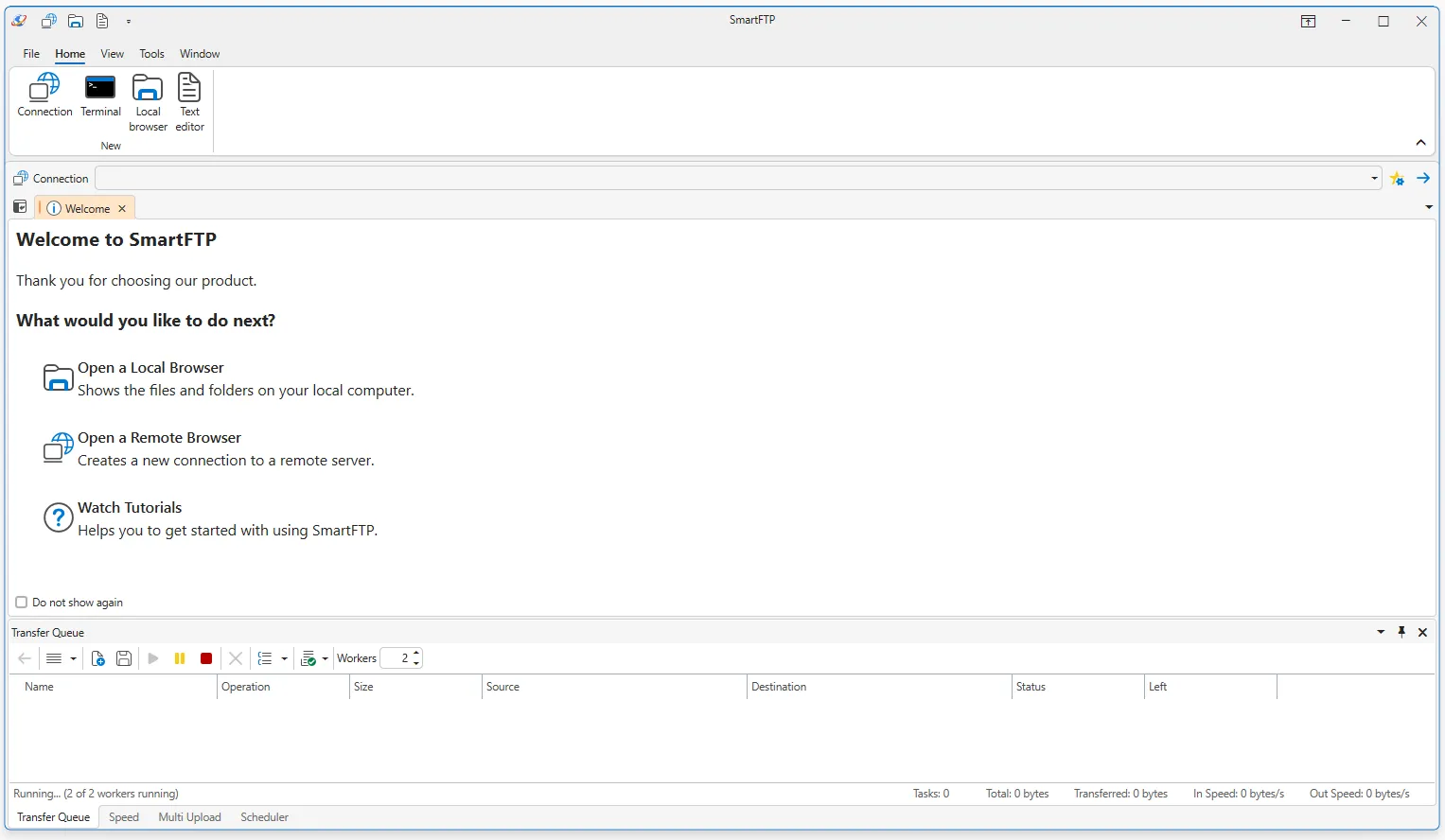Viewport: 1445px width, 840px height.
Task: Click the queue back arrow button
Action: tap(25, 658)
